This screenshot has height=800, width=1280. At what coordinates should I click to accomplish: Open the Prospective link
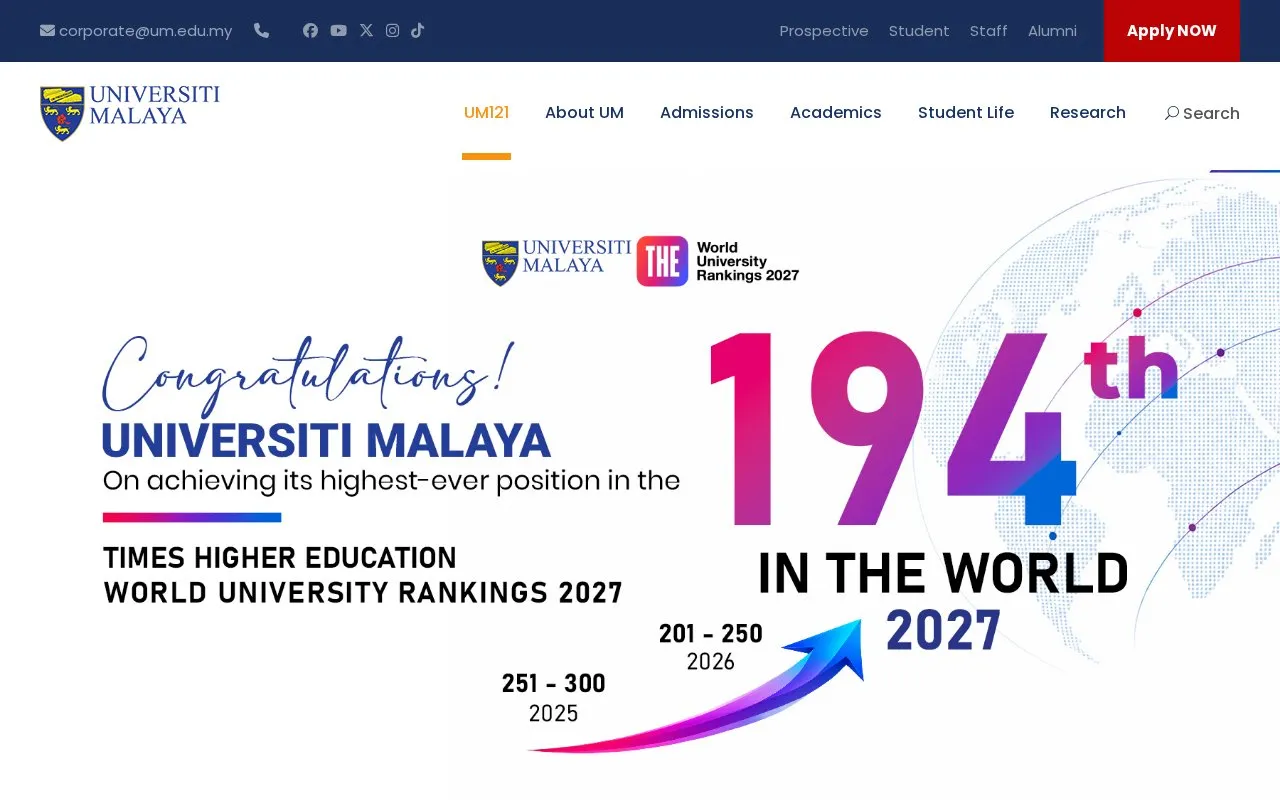pyautogui.click(x=824, y=31)
